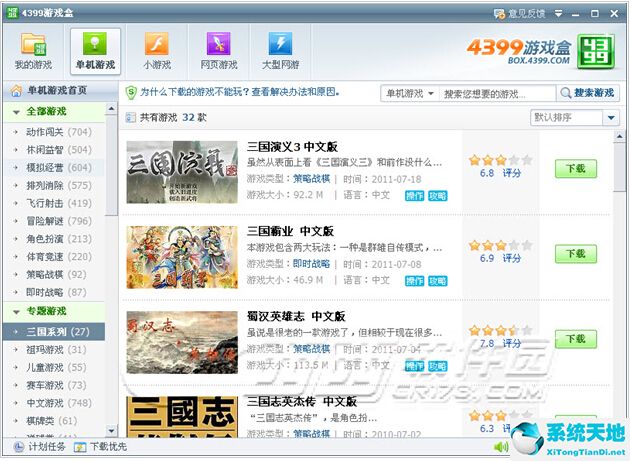The height and width of the screenshot is (461, 630).
Task: Open the 单机游戏 search category dropdown
Action: [x=410, y=94]
